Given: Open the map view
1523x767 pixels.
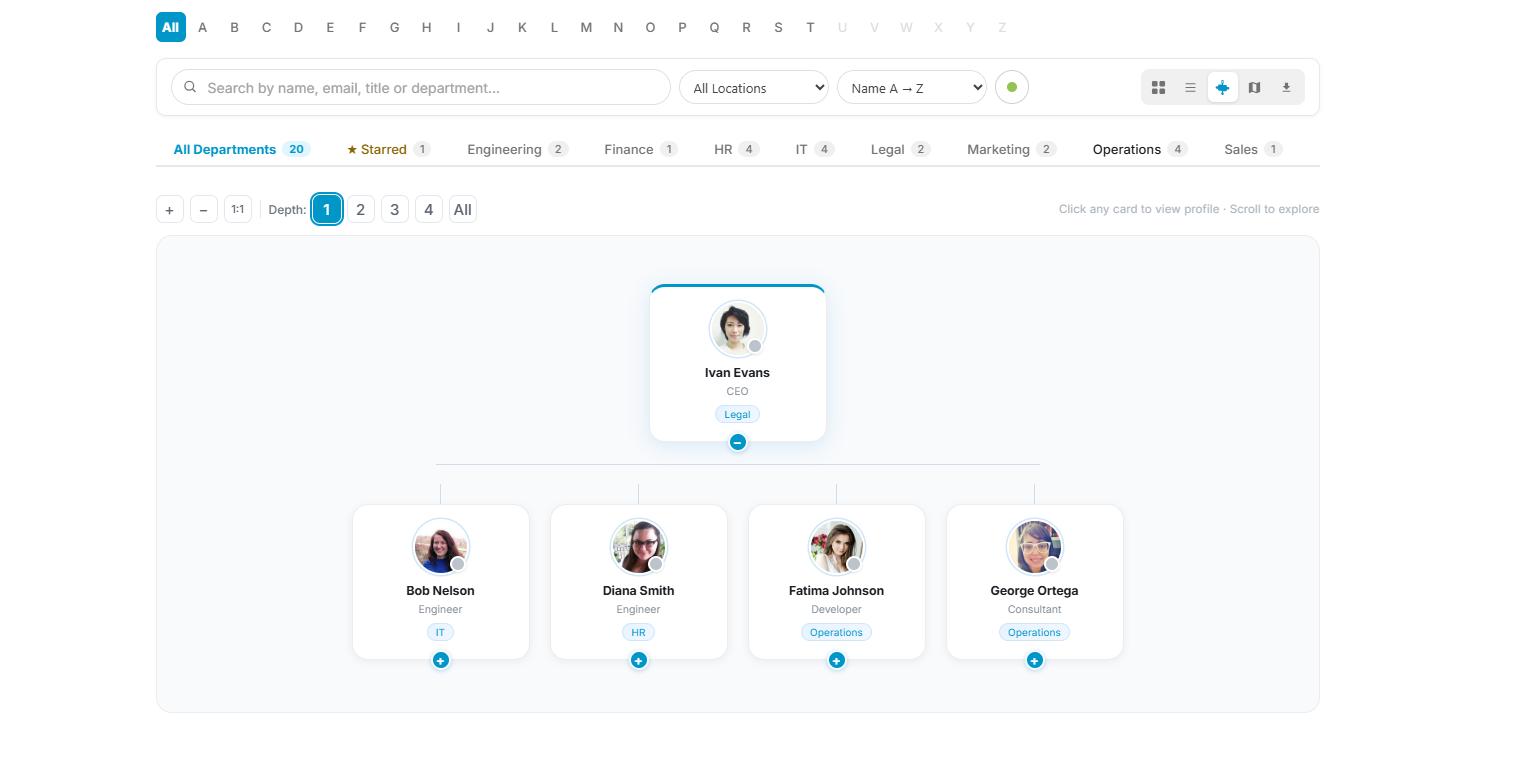Looking at the screenshot, I should [1254, 88].
